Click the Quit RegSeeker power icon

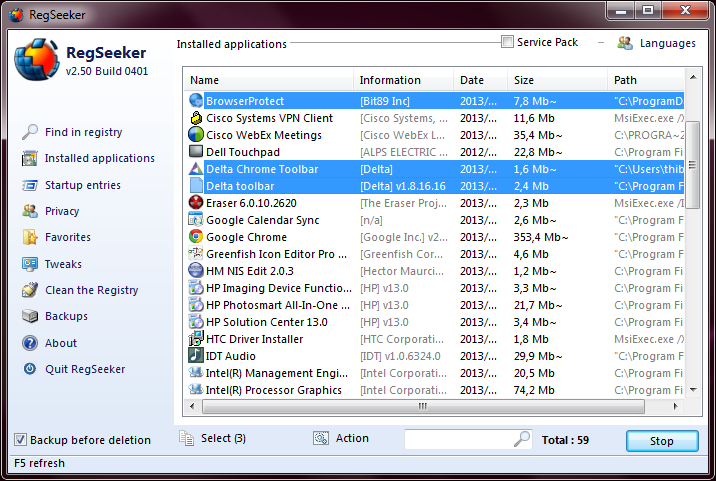click(x=30, y=369)
